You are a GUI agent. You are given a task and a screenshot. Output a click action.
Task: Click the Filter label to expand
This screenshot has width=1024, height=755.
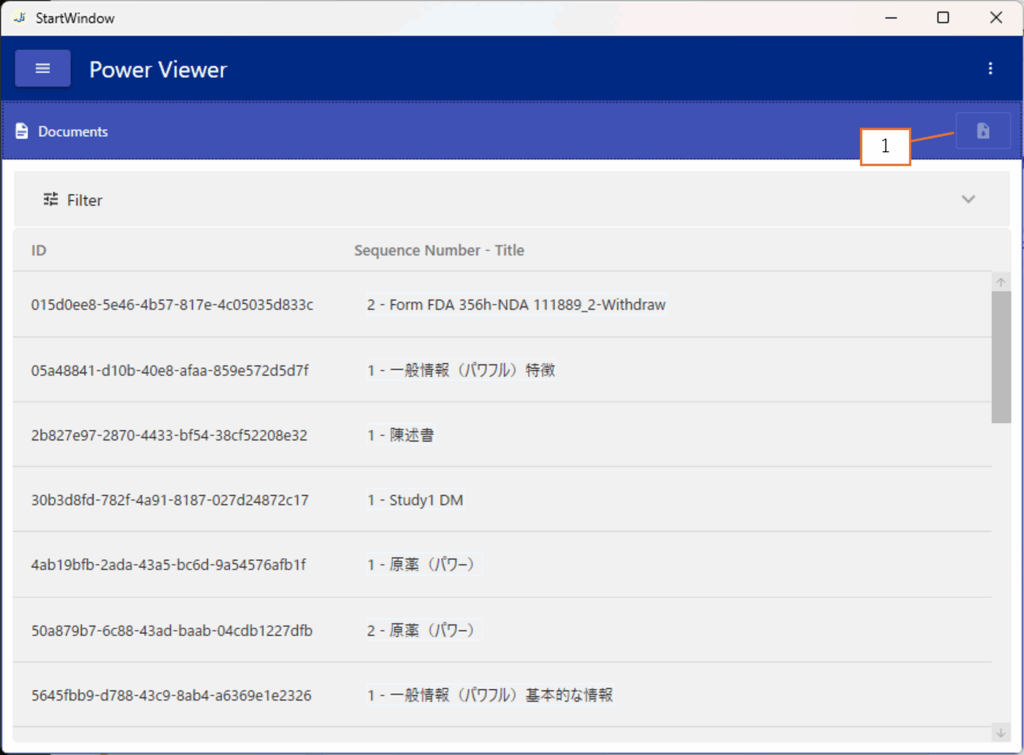(x=85, y=200)
